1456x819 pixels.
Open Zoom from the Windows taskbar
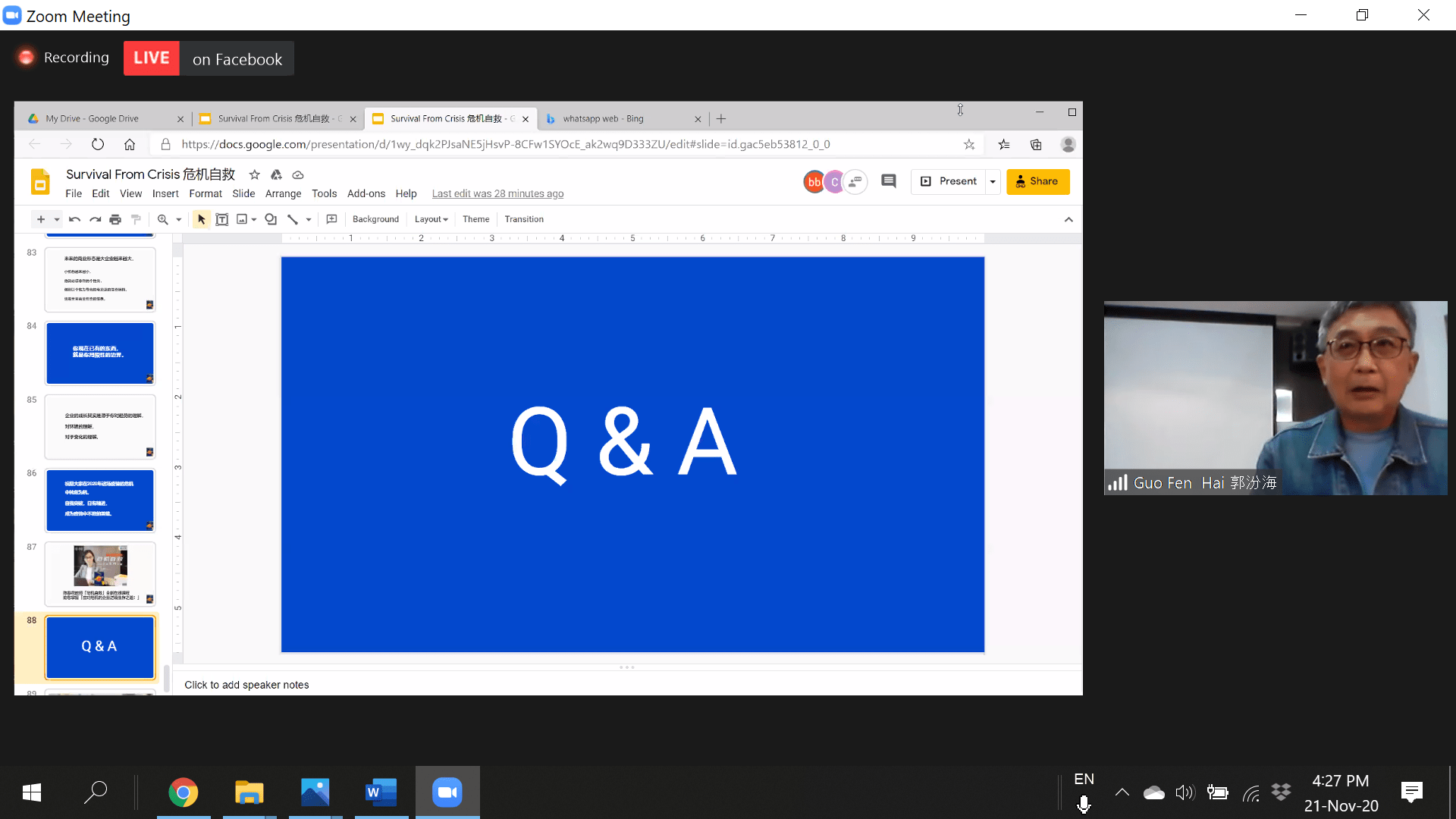point(447,792)
